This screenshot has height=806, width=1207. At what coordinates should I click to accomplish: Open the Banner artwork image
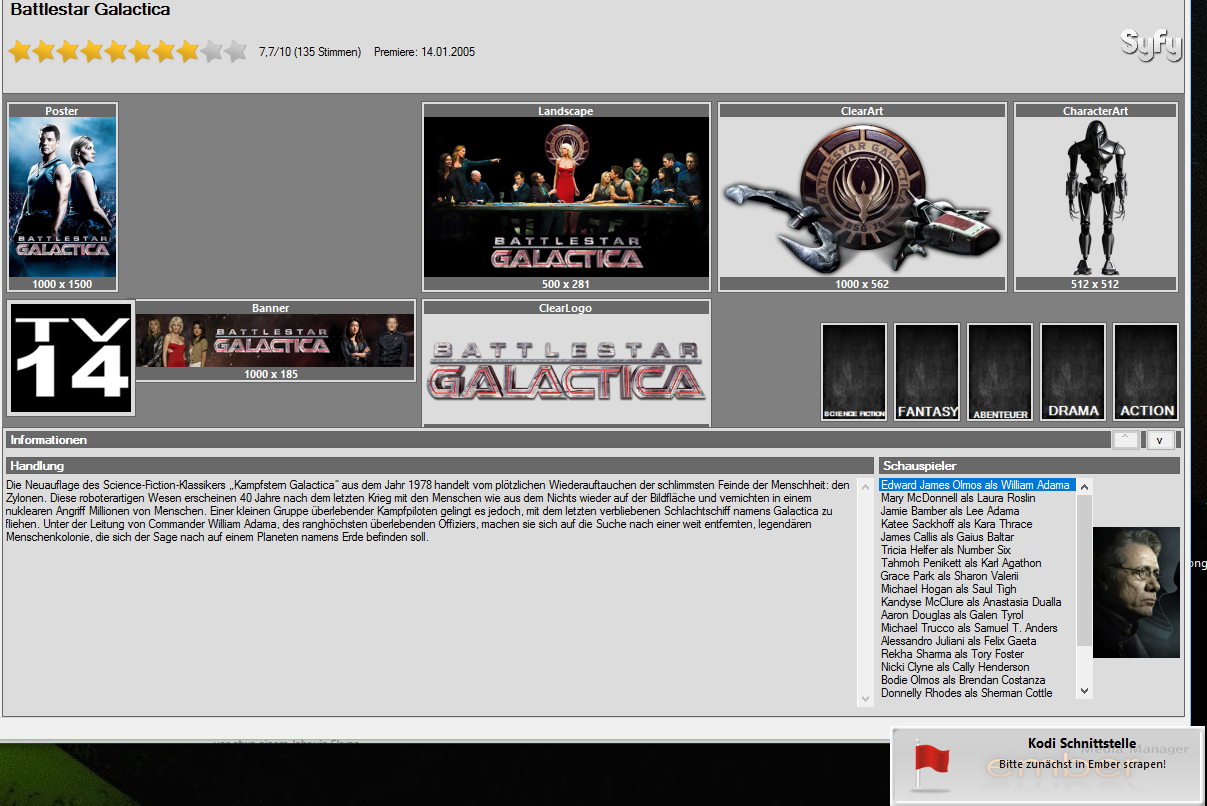coord(275,341)
